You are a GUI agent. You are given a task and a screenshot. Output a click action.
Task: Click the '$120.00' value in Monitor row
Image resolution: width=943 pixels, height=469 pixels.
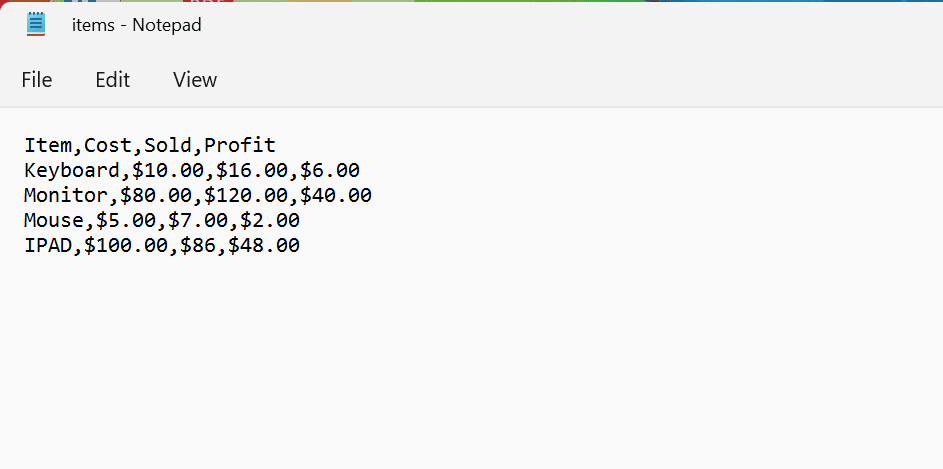[x=246, y=195]
